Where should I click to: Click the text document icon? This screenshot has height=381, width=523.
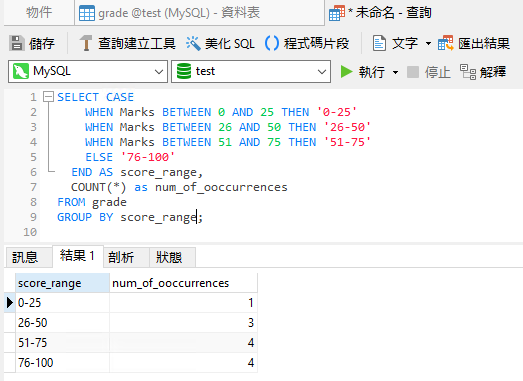[379, 43]
